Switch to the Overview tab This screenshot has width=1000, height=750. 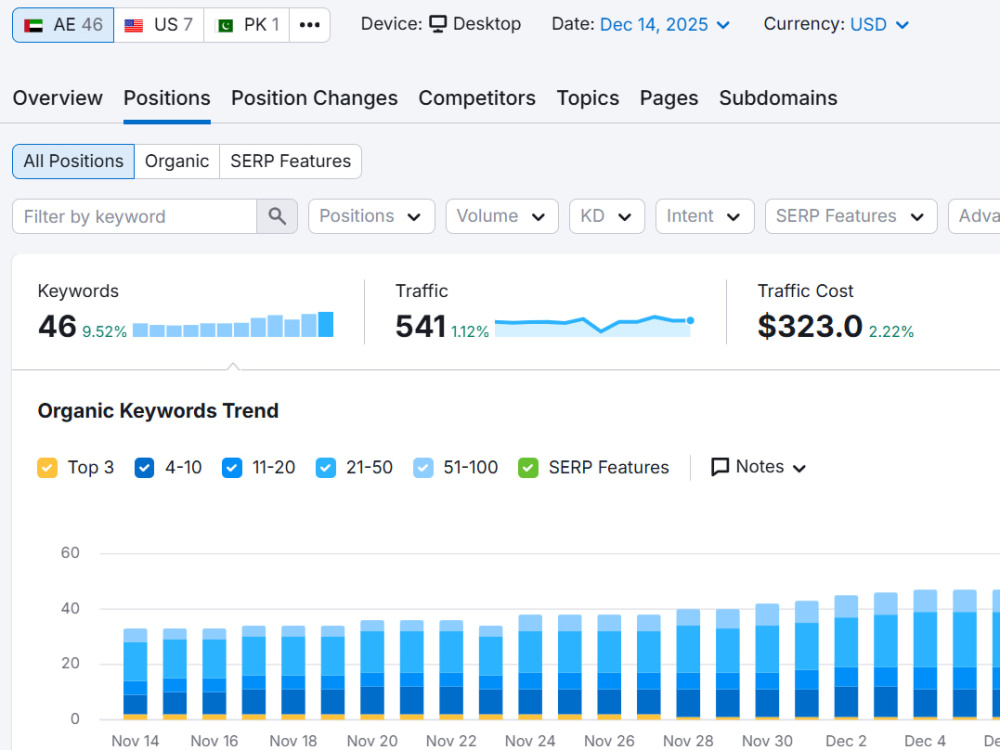(57, 98)
